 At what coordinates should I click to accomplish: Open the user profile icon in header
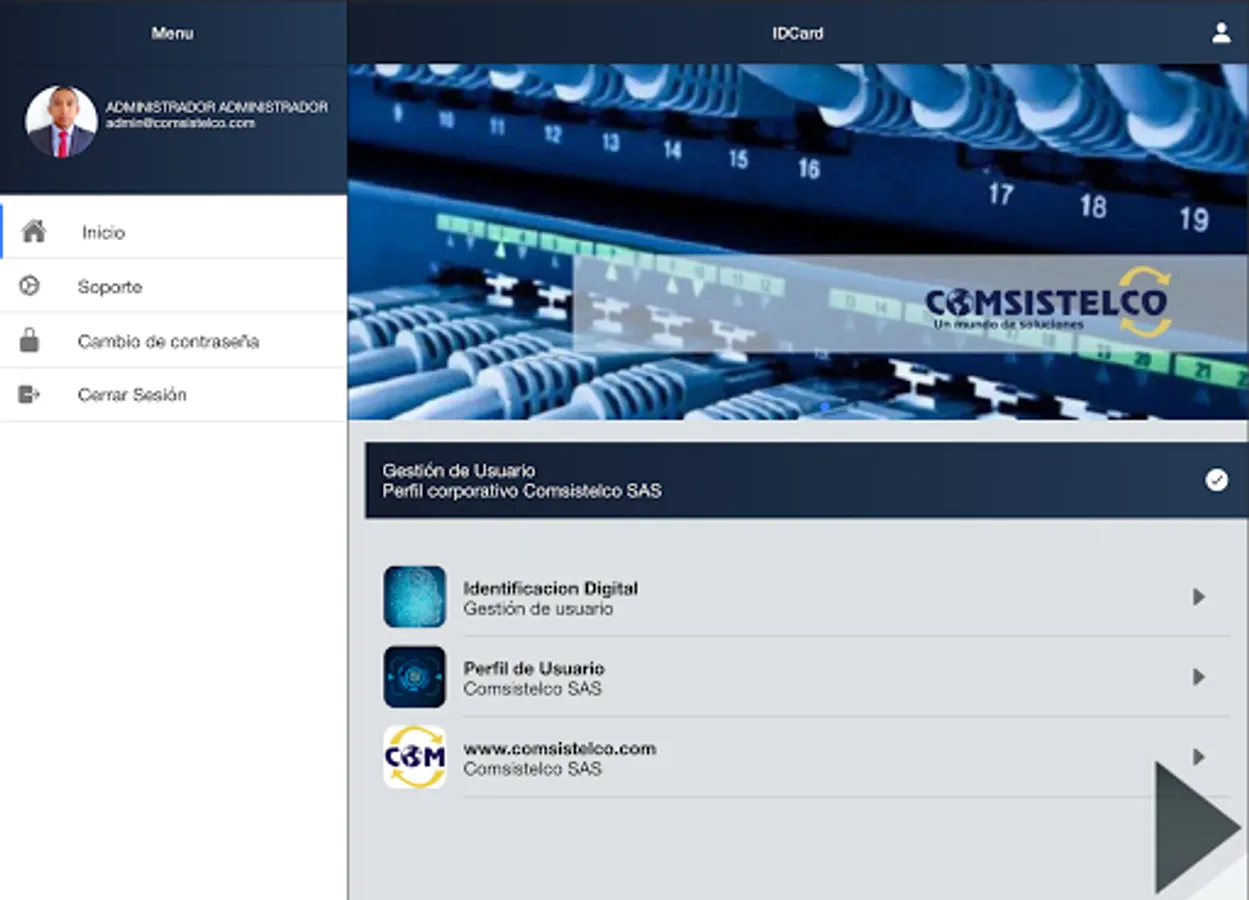click(1221, 33)
